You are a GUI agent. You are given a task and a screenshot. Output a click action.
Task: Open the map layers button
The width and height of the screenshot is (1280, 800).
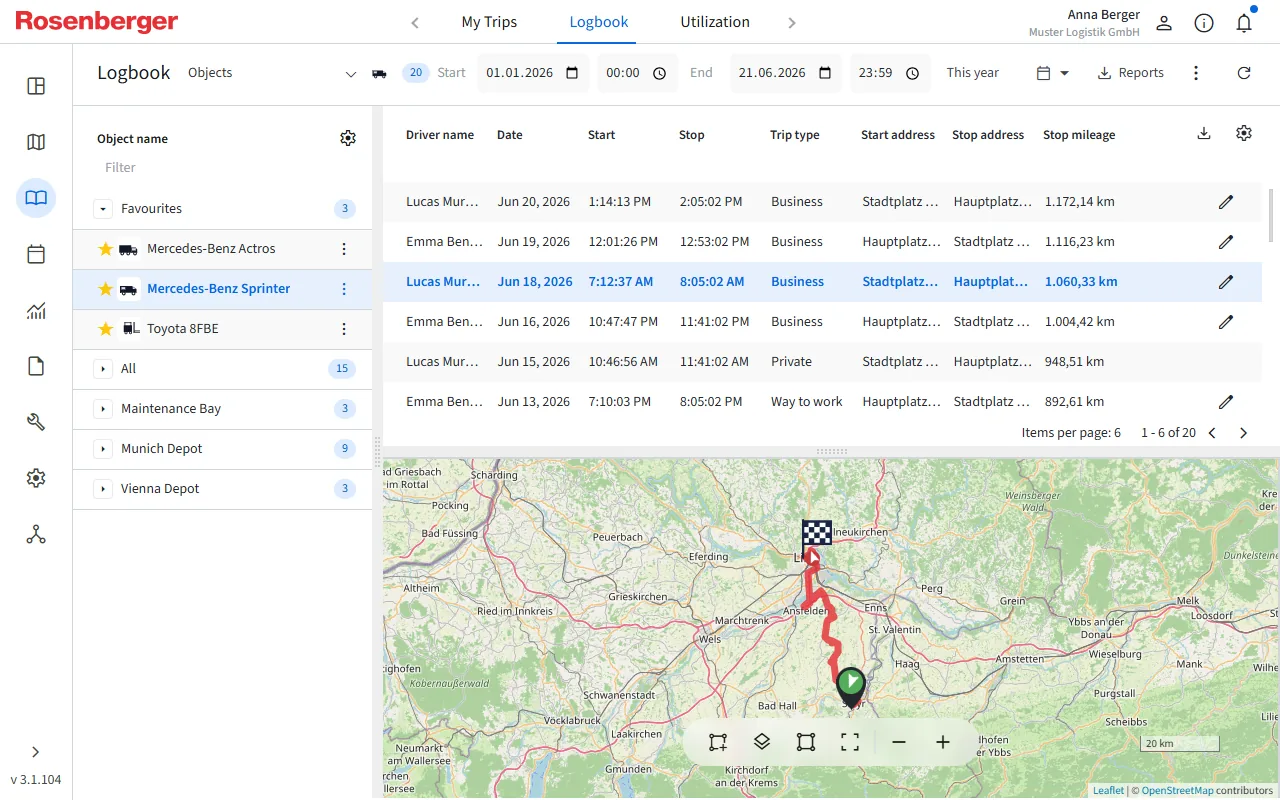pos(762,742)
